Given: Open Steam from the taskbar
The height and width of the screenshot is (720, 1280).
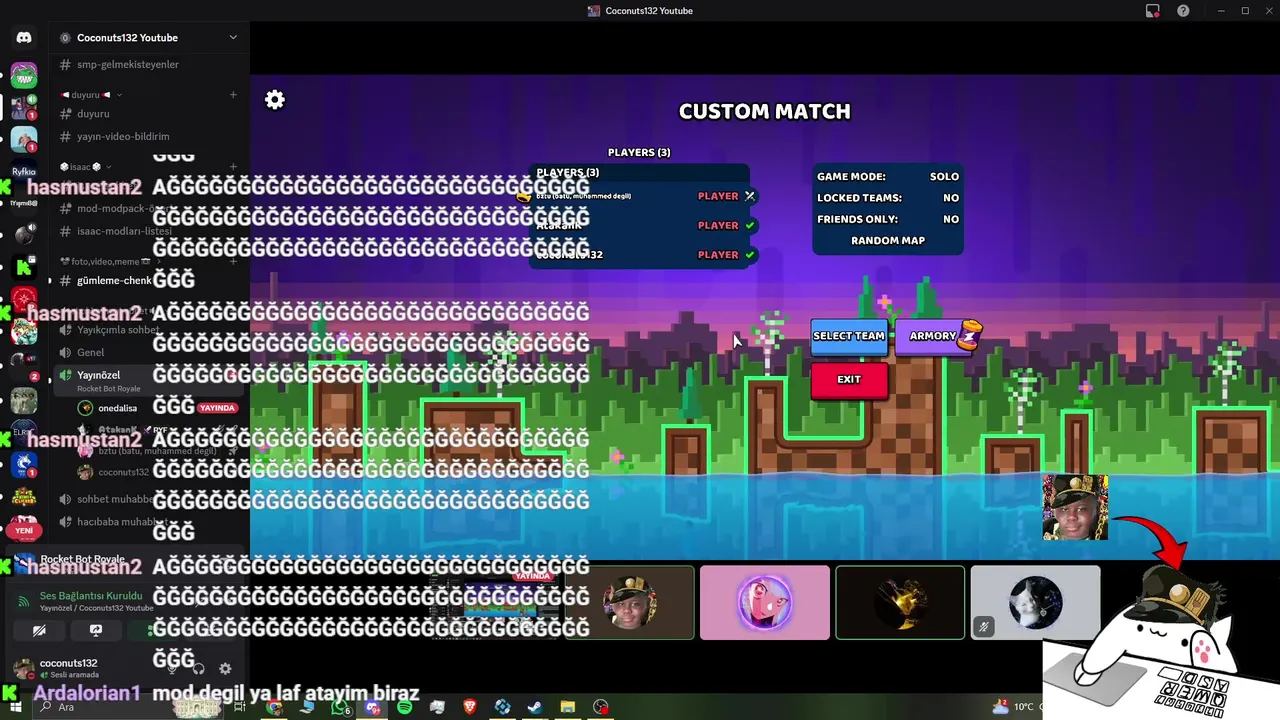Looking at the screenshot, I should point(535,707).
